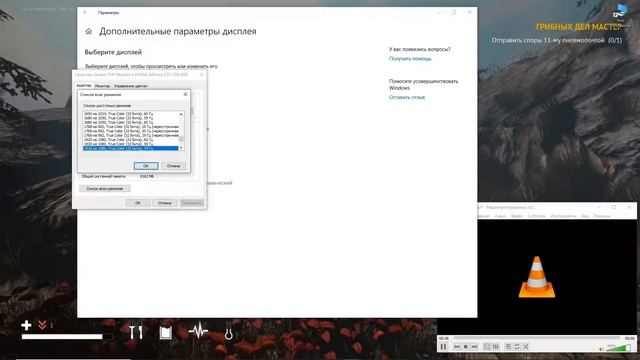The height and width of the screenshot is (360, 640).
Task: Click the modes list scroll up arrow
Action: tap(181, 114)
